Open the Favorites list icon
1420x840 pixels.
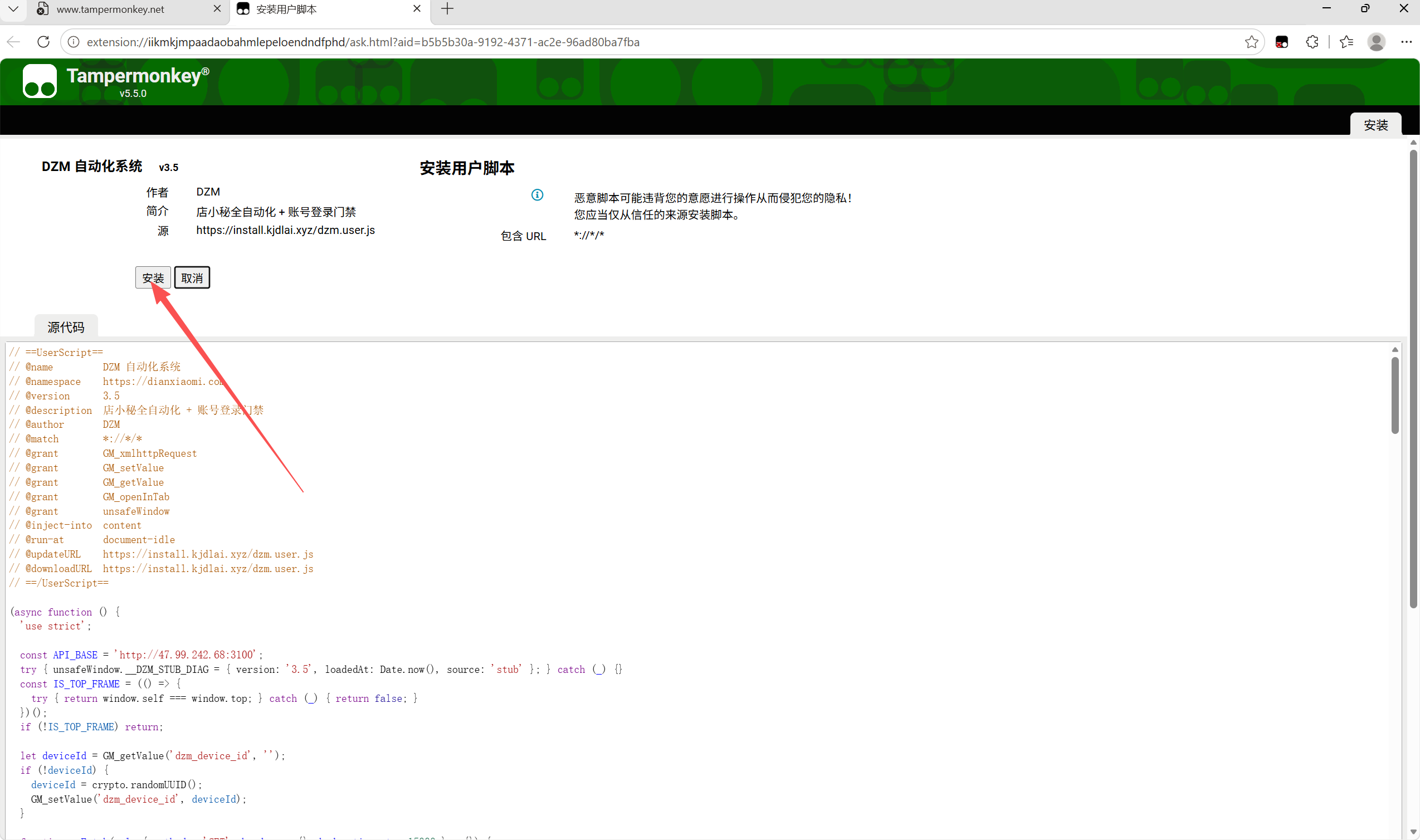[x=1346, y=42]
